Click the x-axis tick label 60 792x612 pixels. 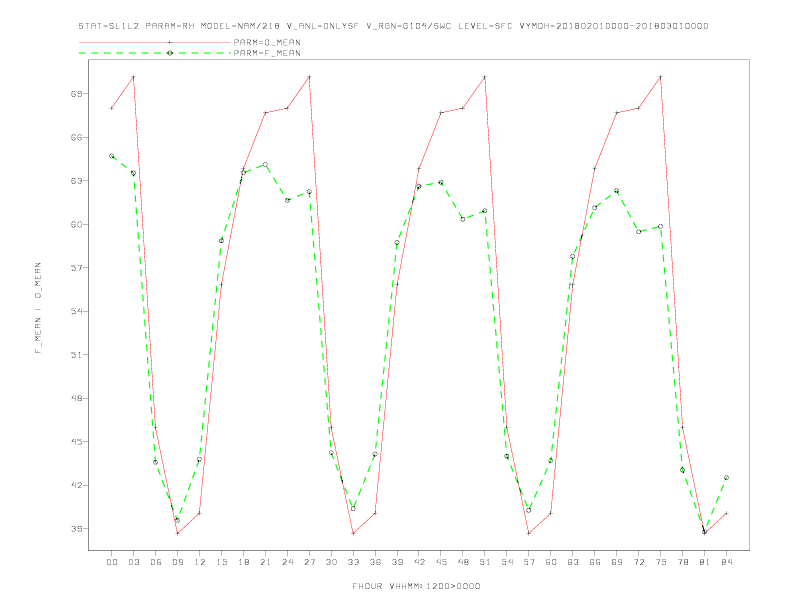click(x=551, y=562)
